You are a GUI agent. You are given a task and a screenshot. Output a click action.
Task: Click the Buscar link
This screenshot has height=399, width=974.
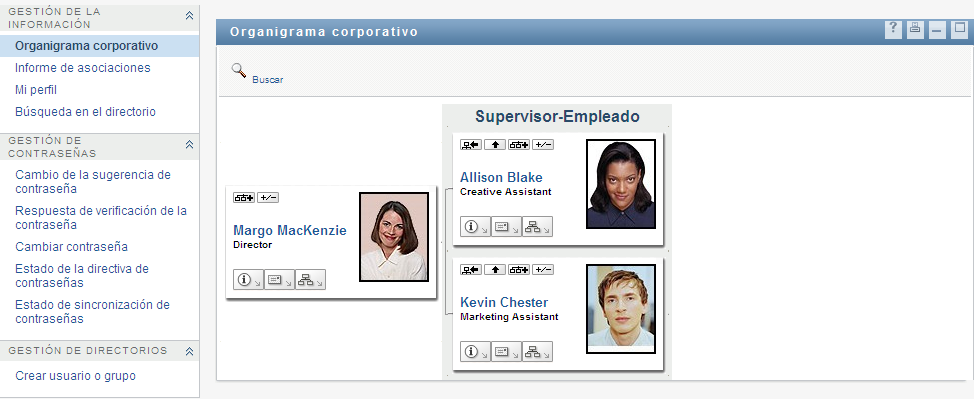click(268, 80)
